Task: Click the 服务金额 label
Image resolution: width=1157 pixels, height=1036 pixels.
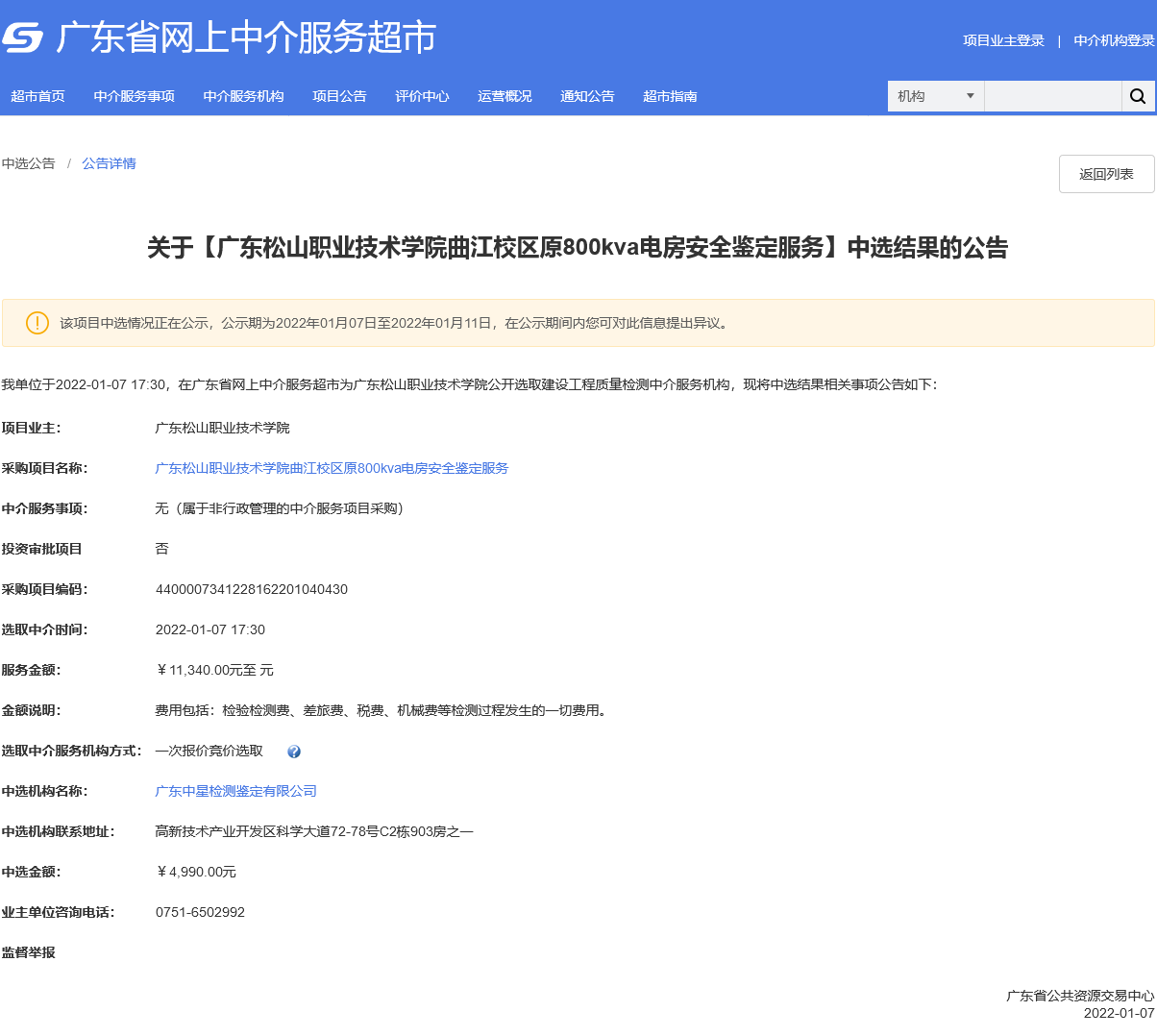Action: click(x=31, y=670)
